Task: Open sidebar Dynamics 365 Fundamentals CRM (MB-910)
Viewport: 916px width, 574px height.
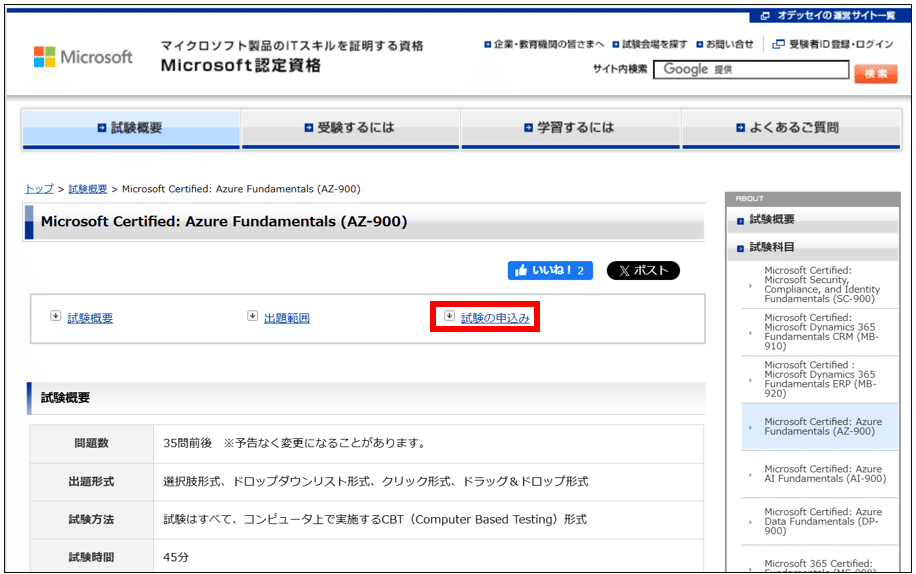Action: [x=820, y=332]
